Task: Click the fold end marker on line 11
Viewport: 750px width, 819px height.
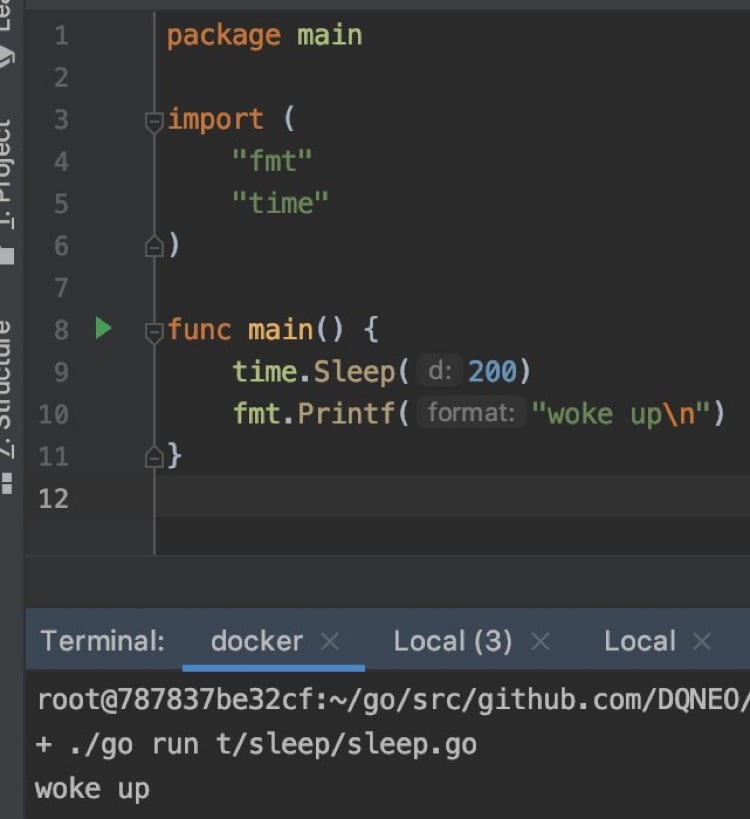Action: [154, 457]
